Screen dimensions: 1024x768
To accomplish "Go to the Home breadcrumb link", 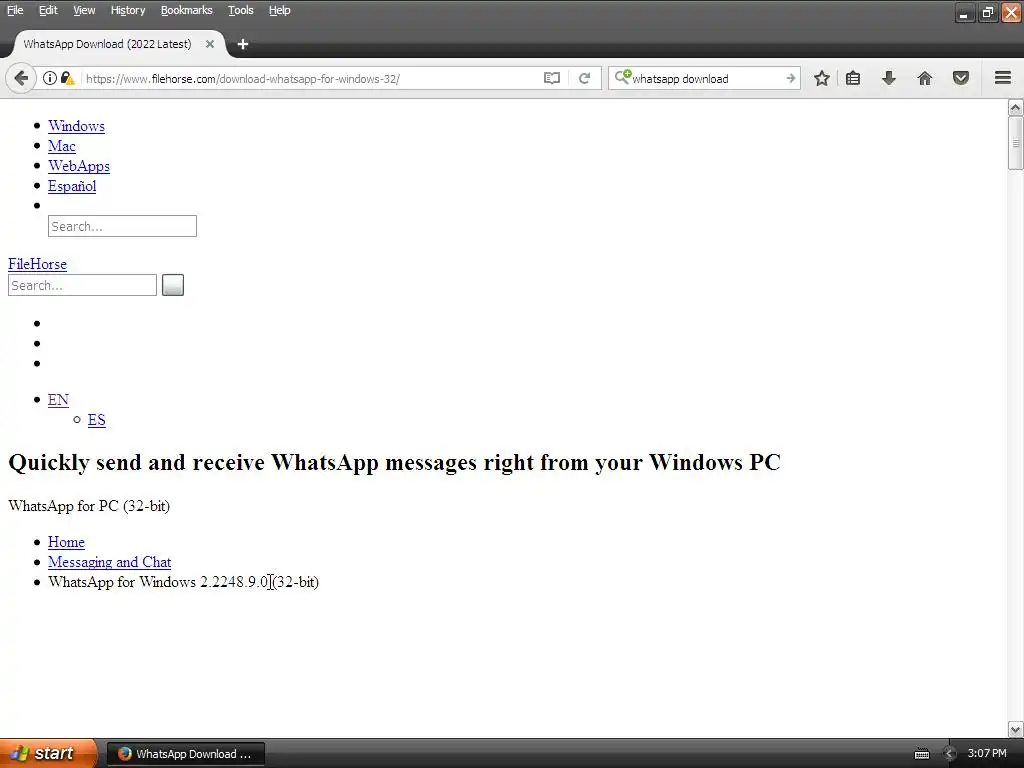I will coord(66,542).
